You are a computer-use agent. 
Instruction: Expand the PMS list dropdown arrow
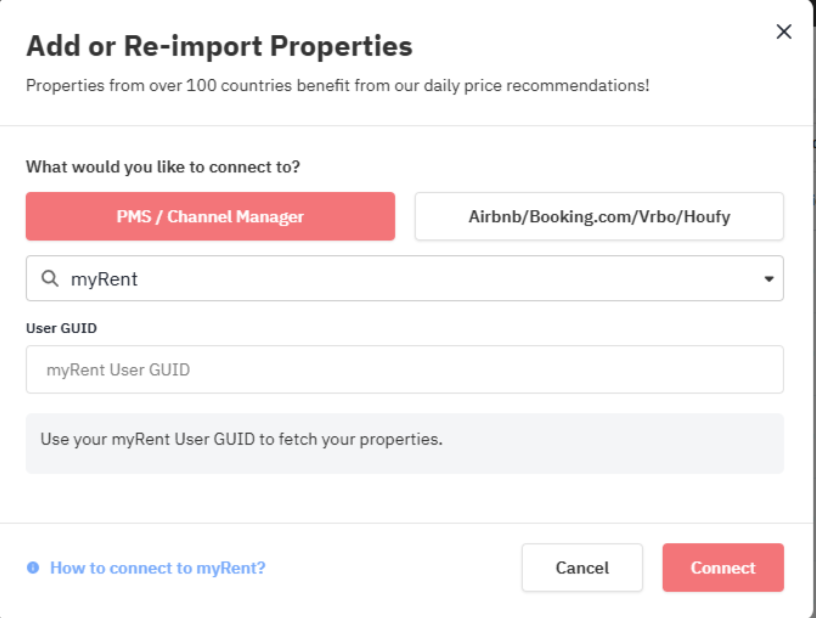point(769,279)
